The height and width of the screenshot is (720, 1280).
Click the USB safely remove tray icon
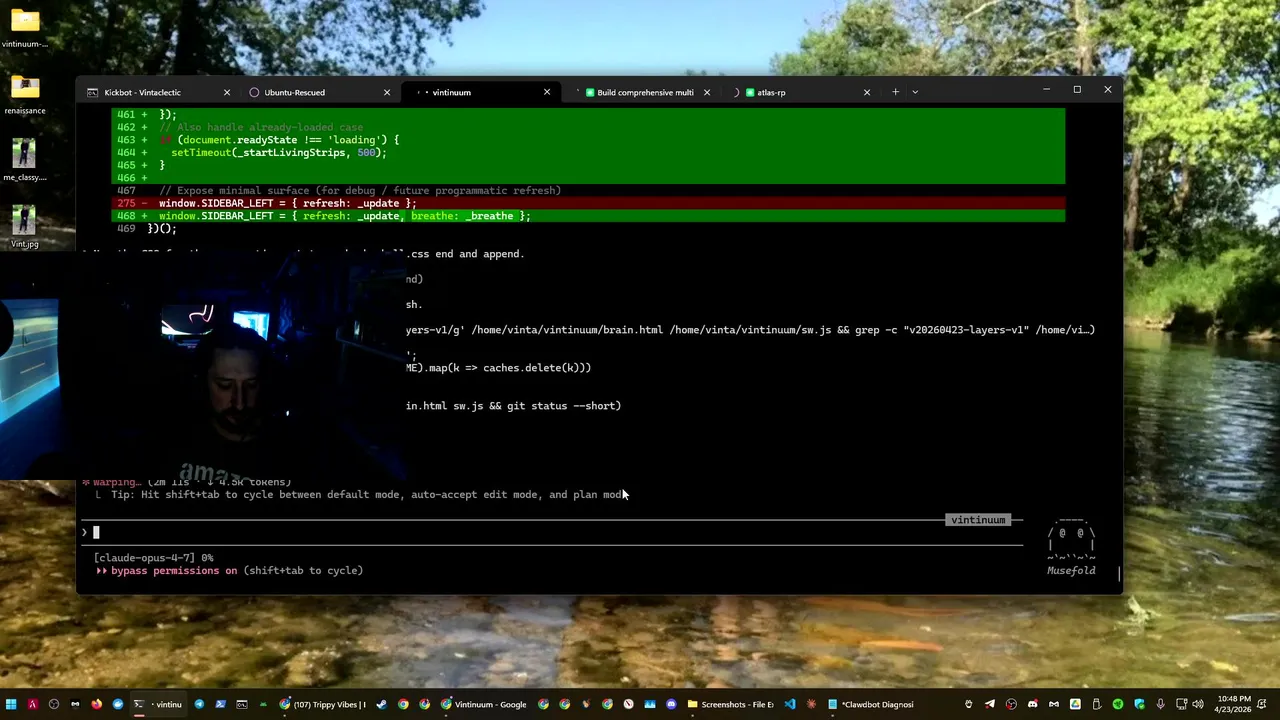1096,704
